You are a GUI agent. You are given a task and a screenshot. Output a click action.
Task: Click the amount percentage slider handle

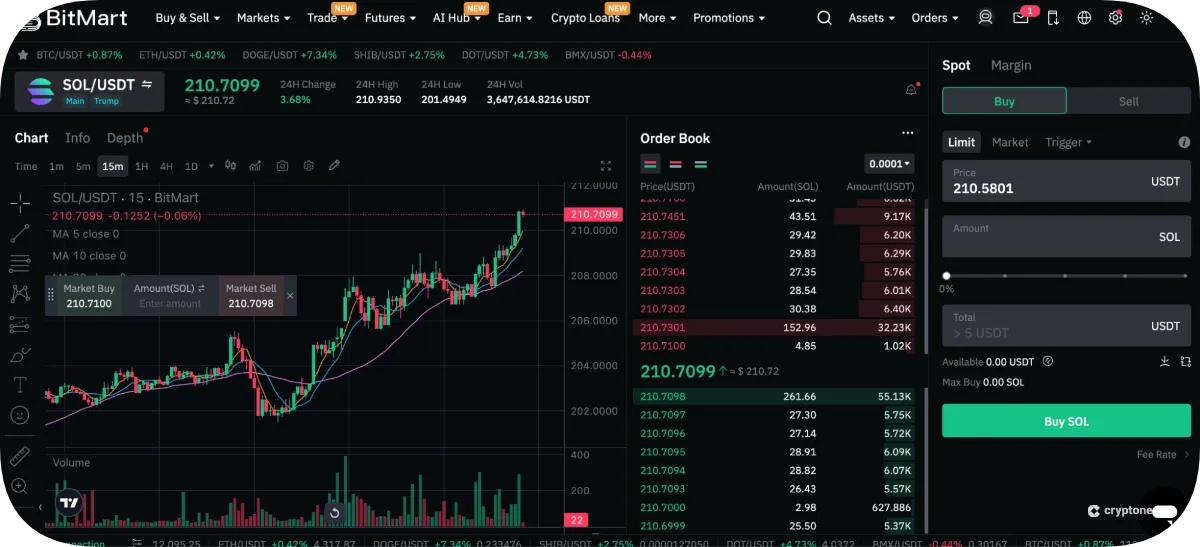[946, 276]
